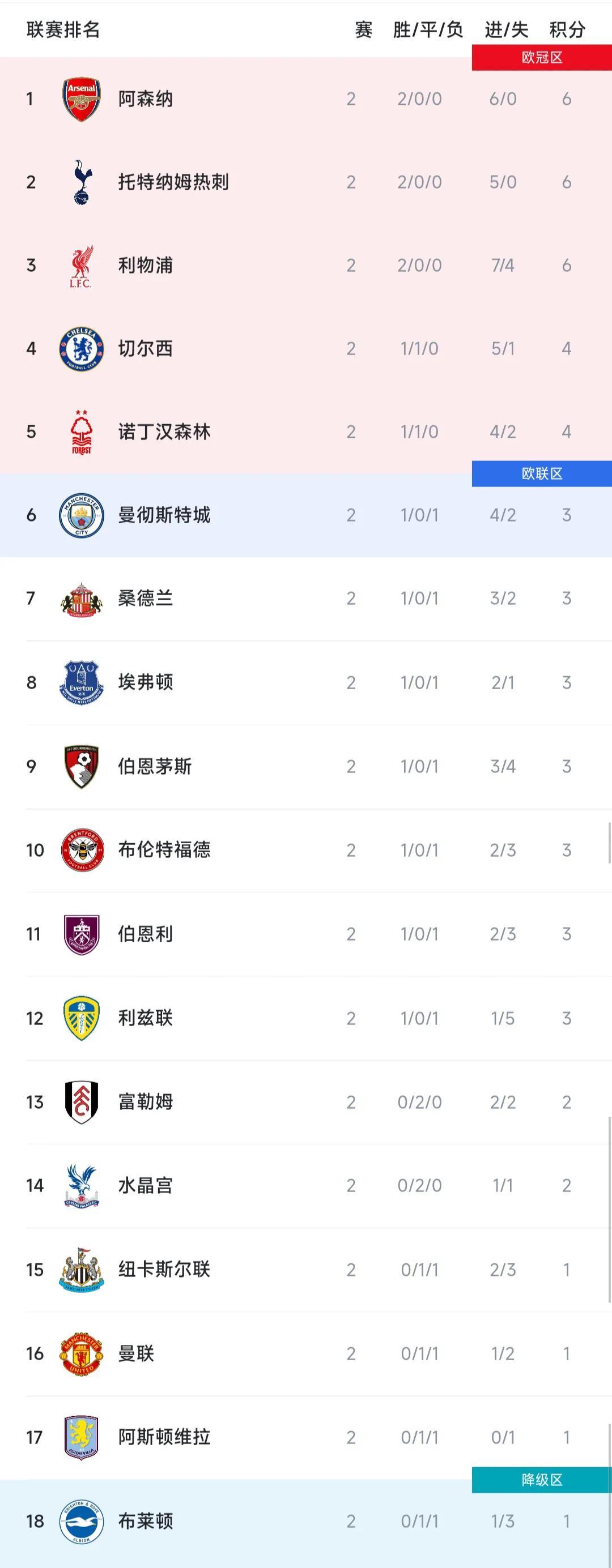Click the Arsenal club crest
This screenshot has height=1568, width=612.
point(81,99)
